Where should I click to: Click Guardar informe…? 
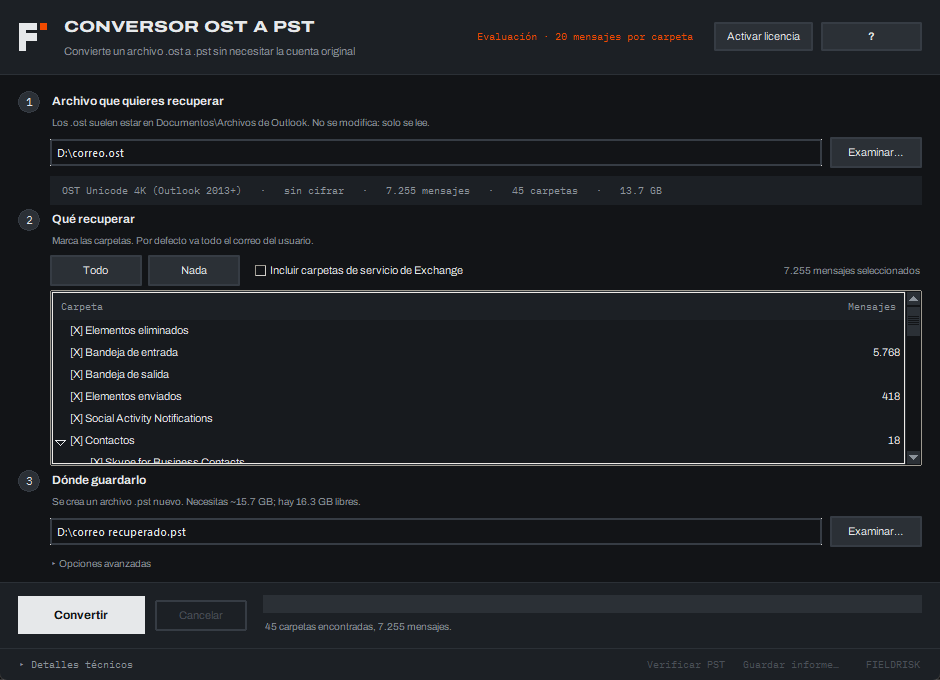click(791, 664)
